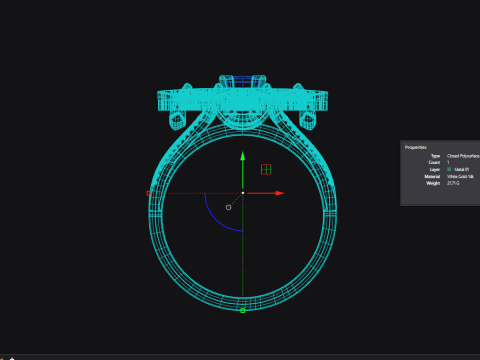
Task: Click the Properties panel title
Action: (416, 147)
